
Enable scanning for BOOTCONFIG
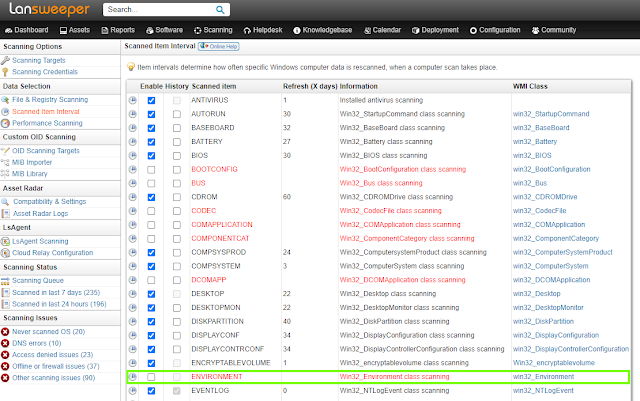151,169
